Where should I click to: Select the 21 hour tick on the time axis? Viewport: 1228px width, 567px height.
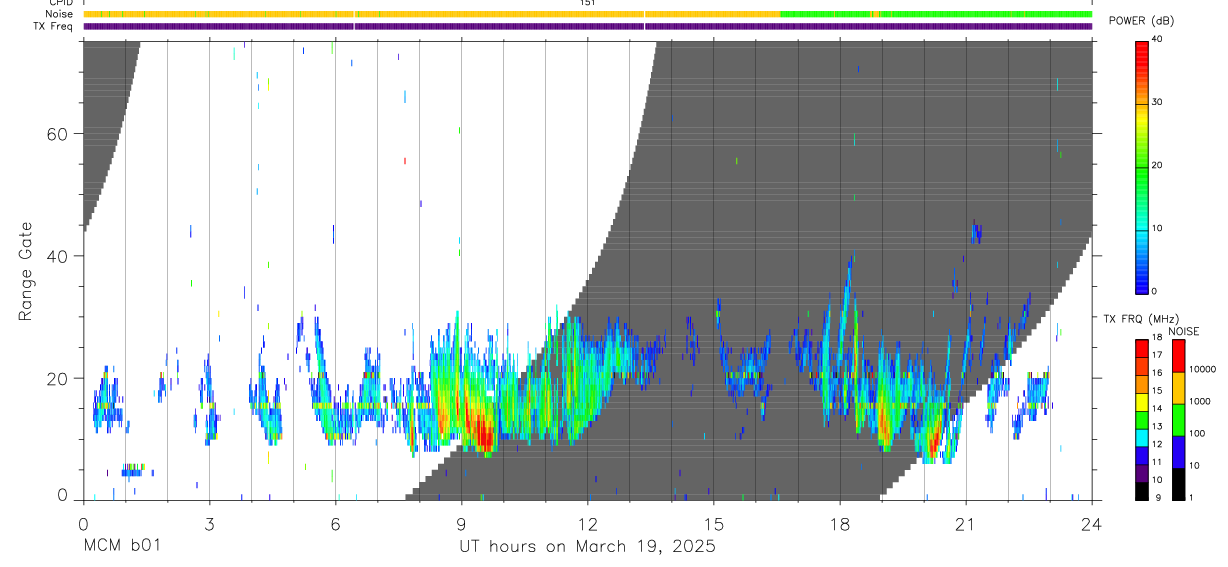click(965, 524)
